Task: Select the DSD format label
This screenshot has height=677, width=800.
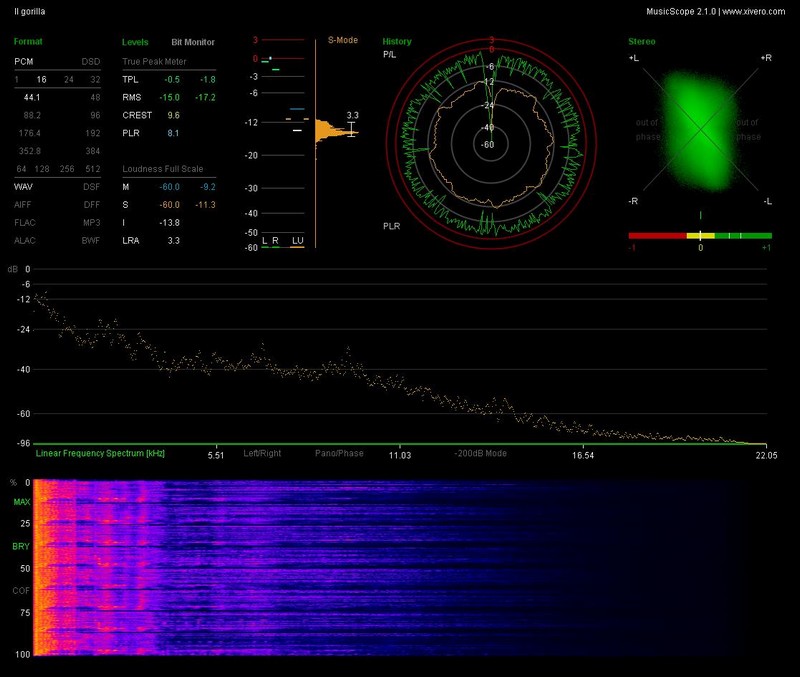Action: click(91, 62)
